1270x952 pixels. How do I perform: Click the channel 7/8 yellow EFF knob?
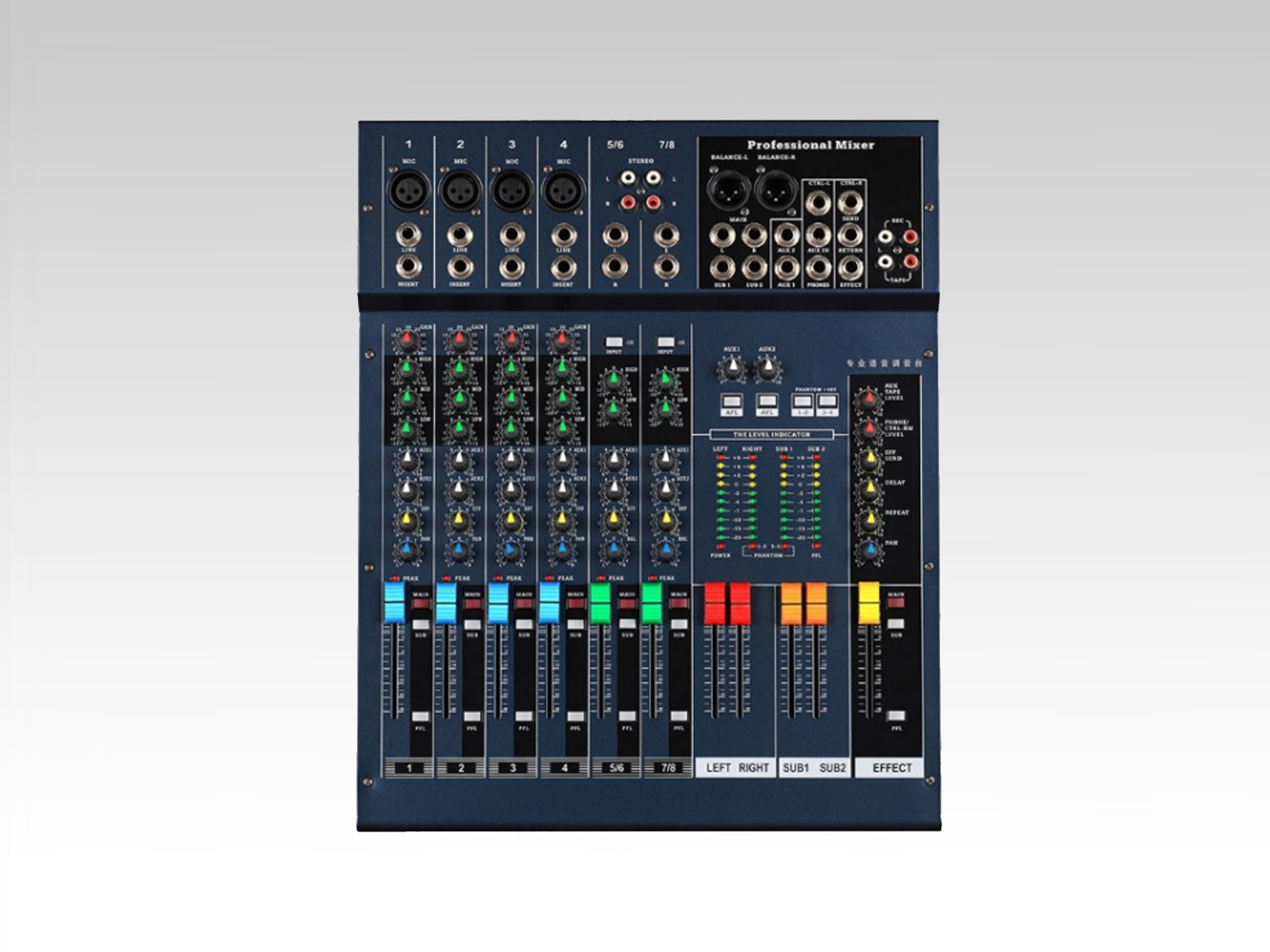click(664, 520)
